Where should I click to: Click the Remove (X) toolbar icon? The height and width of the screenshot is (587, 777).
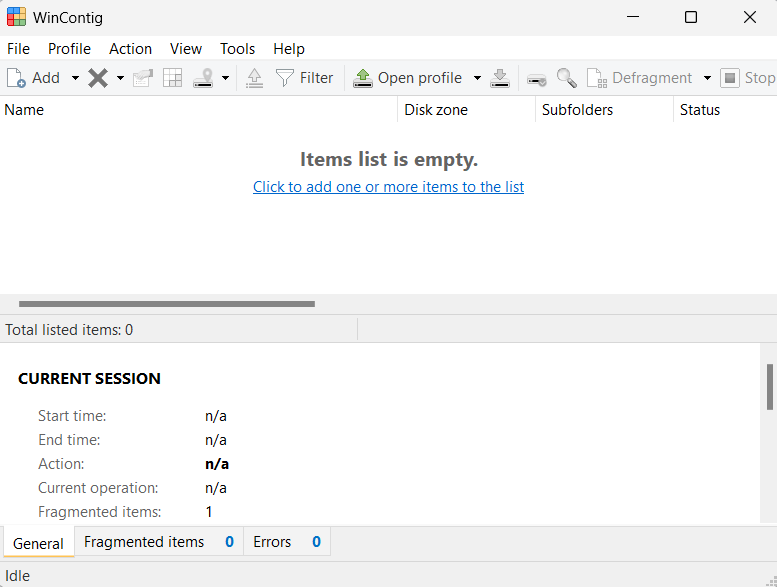(x=98, y=78)
